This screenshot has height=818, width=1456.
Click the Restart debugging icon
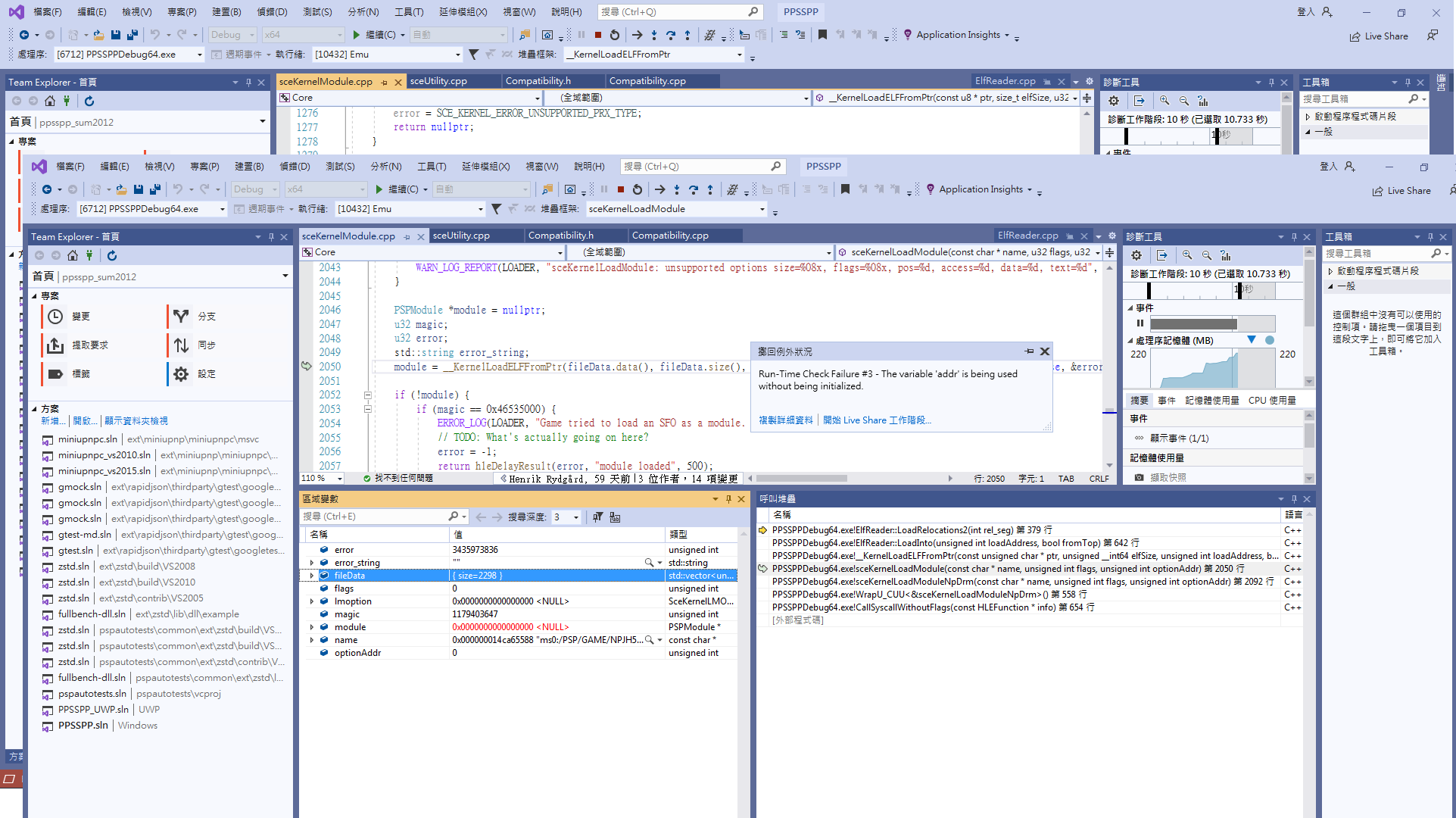[x=638, y=189]
